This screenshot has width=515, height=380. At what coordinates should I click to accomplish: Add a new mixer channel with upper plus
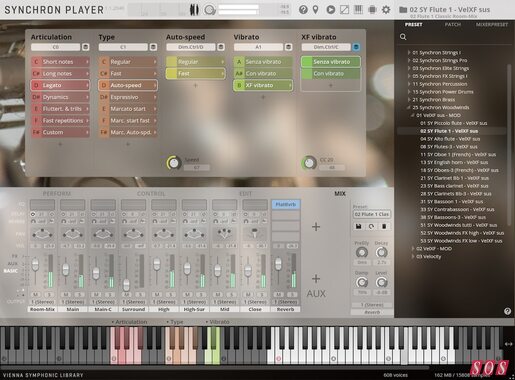[x=316, y=227]
